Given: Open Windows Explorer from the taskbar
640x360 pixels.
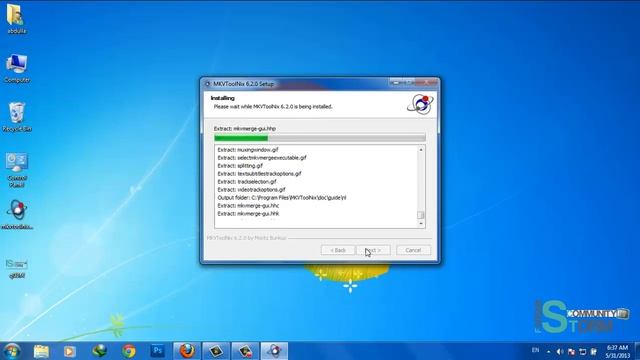Looking at the screenshot, I should click(41, 351).
